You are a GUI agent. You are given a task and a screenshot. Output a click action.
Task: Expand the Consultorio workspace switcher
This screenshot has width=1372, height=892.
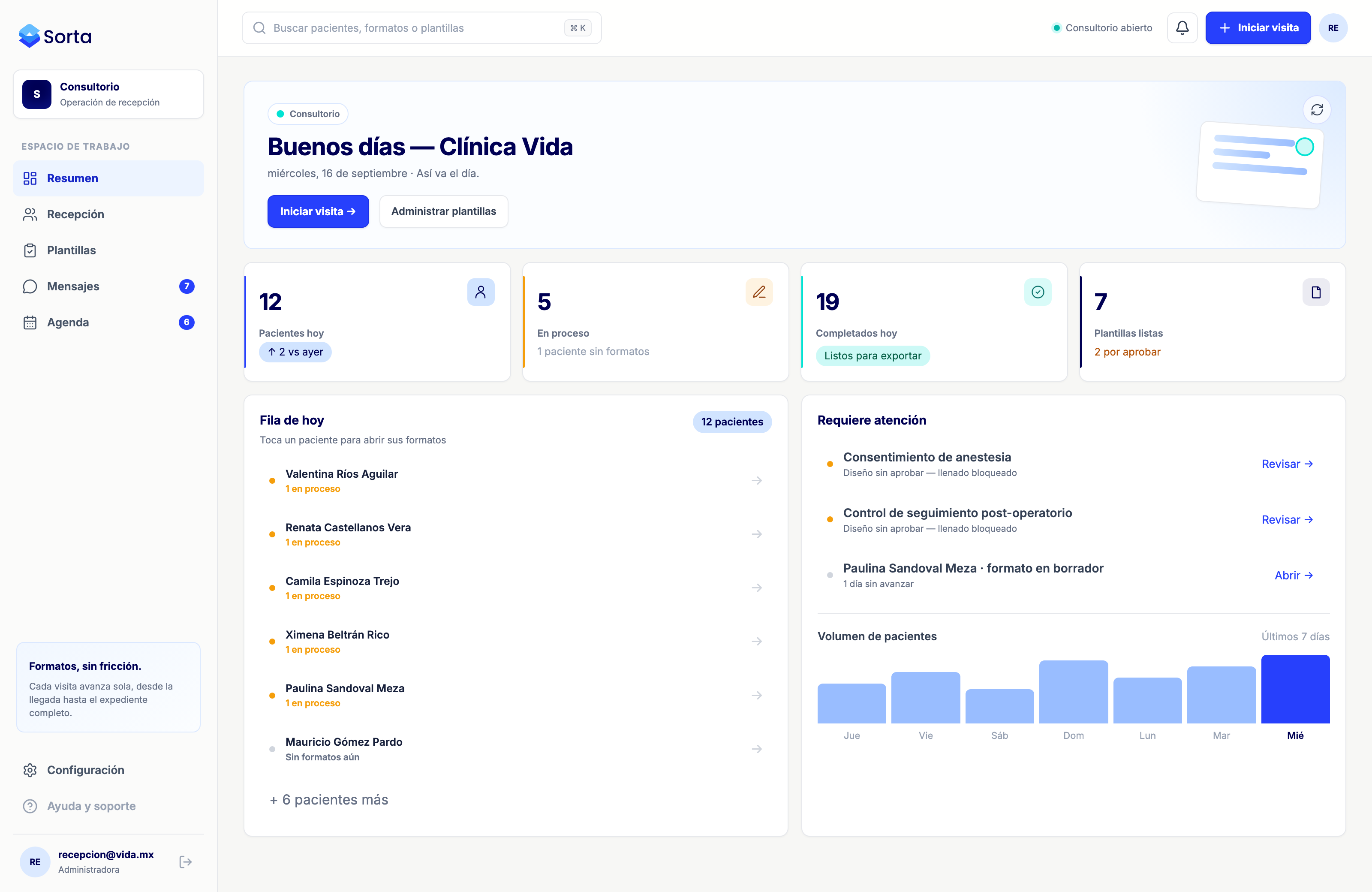point(108,94)
